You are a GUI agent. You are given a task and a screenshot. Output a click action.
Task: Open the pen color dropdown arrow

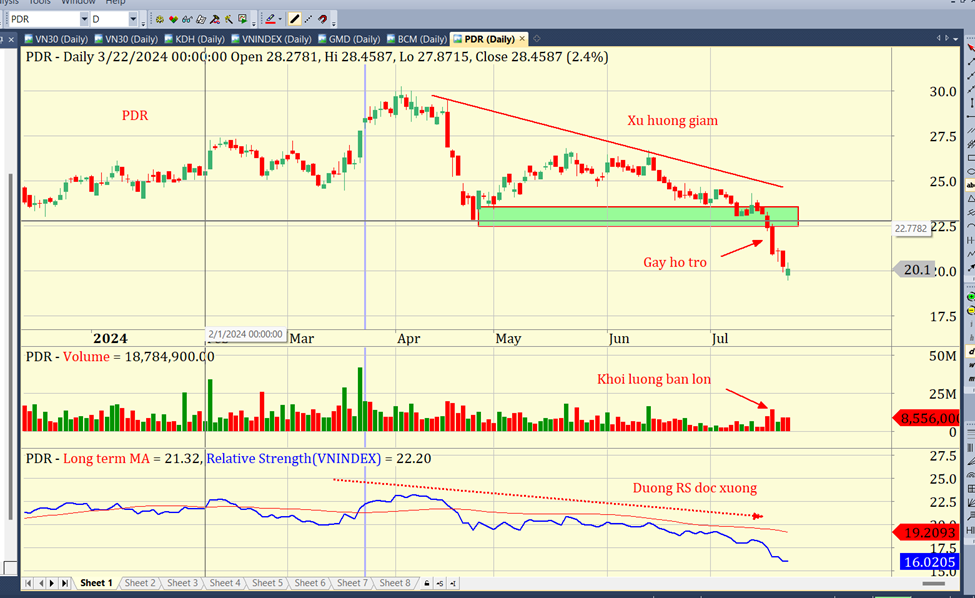click(x=280, y=19)
